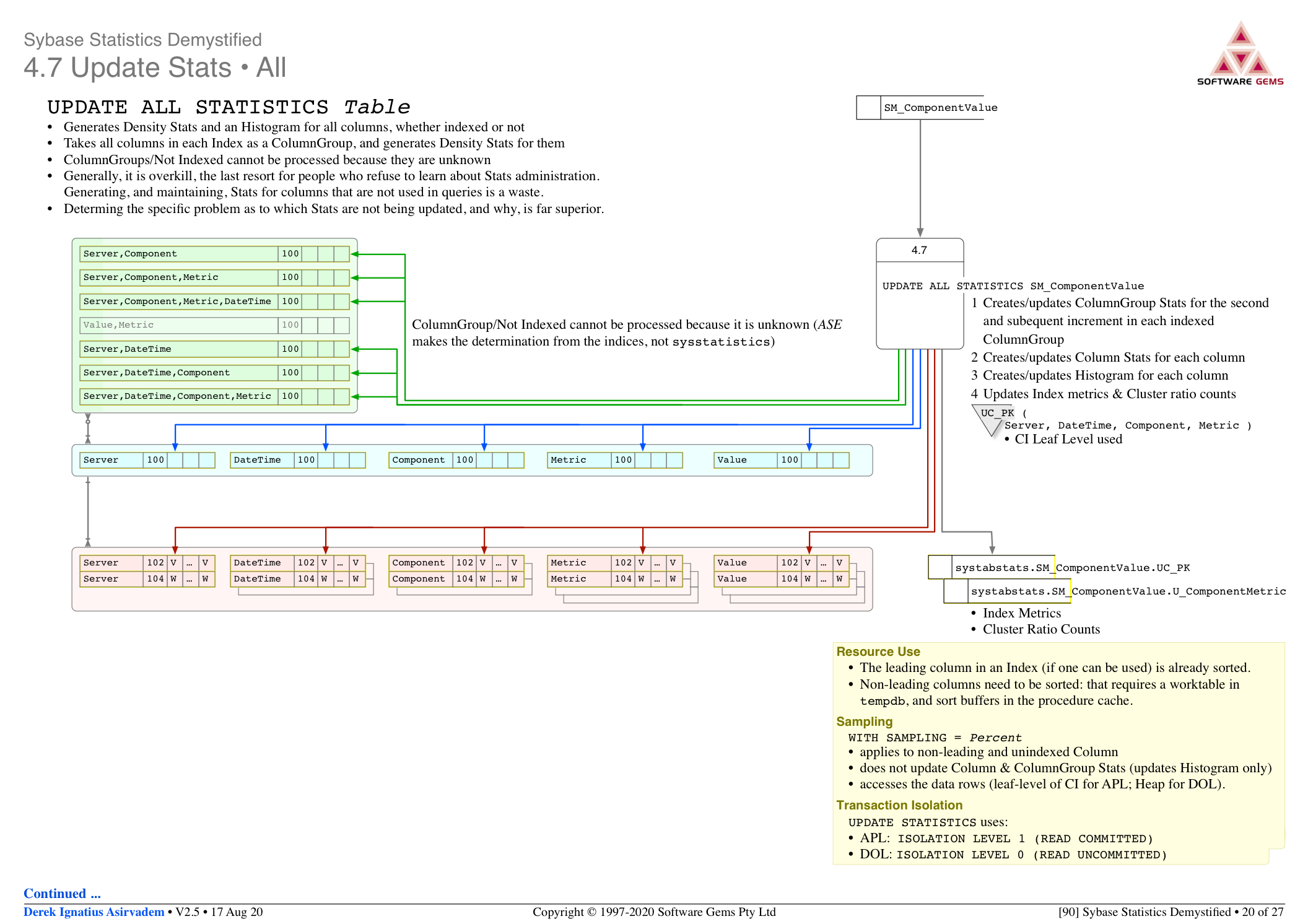Select the 'Server,Component' column group row
Viewport: 1308px width, 924px height.
pos(214,254)
